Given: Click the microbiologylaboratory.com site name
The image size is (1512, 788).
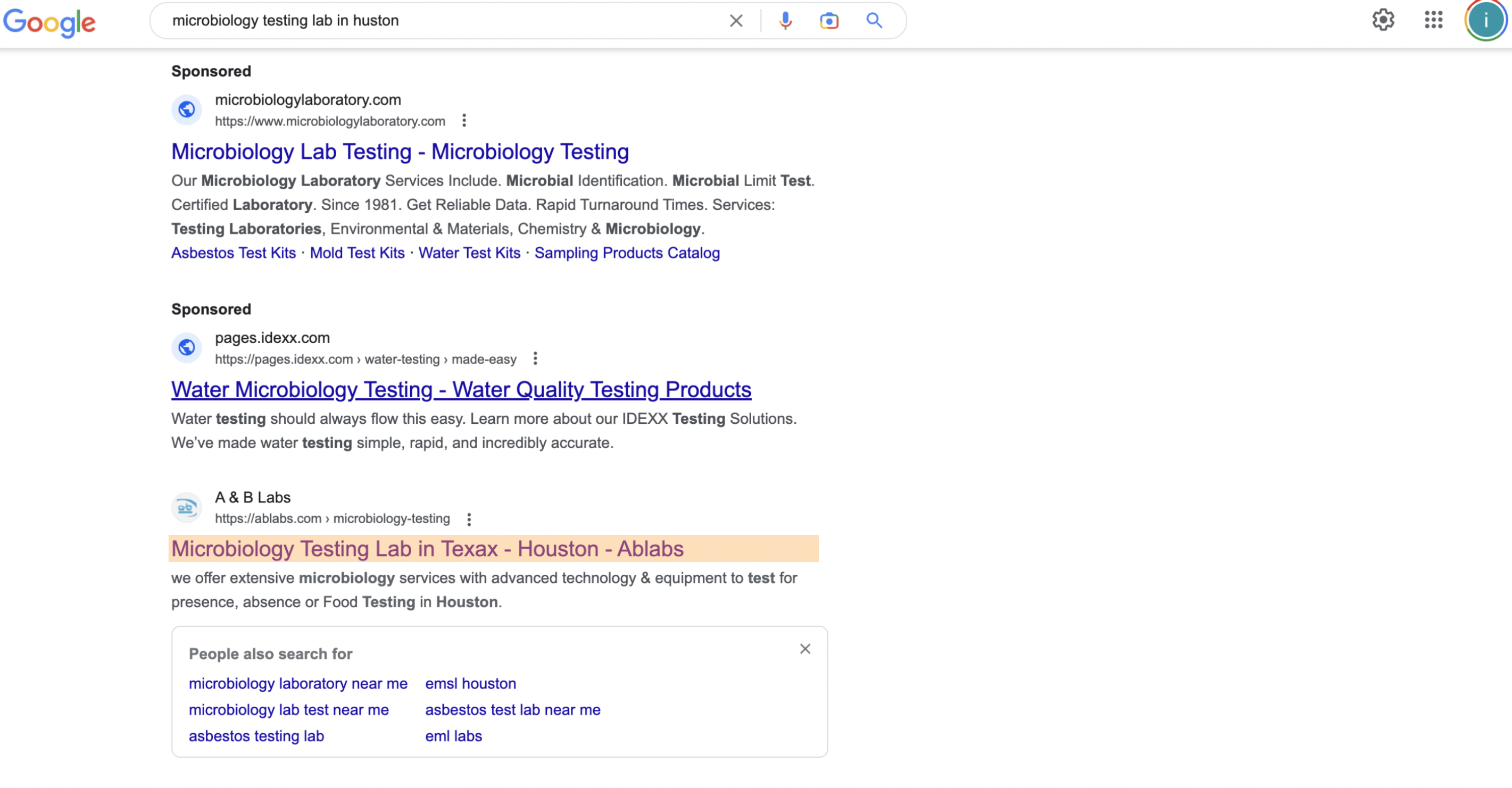Looking at the screenshot, I should pyautogui.click(x=308, y=100).
